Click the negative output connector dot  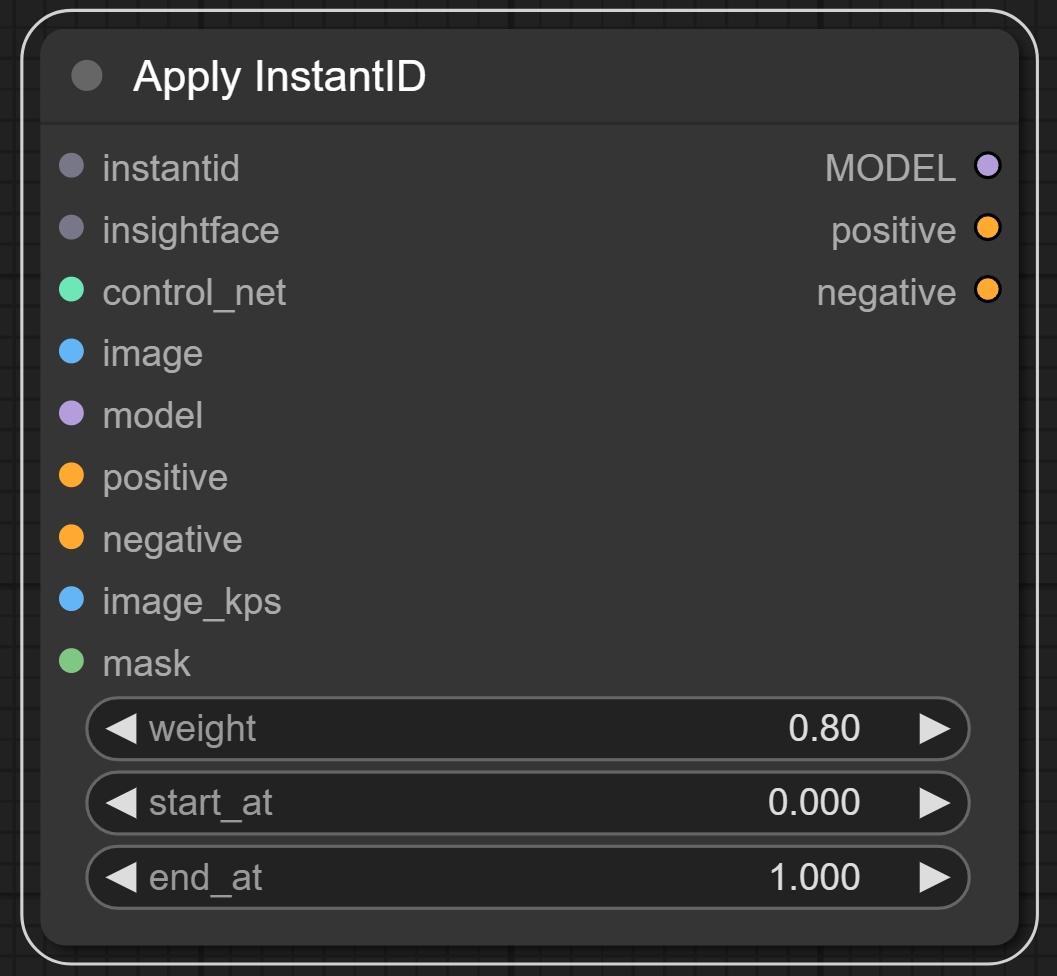[x=987, y=290]
